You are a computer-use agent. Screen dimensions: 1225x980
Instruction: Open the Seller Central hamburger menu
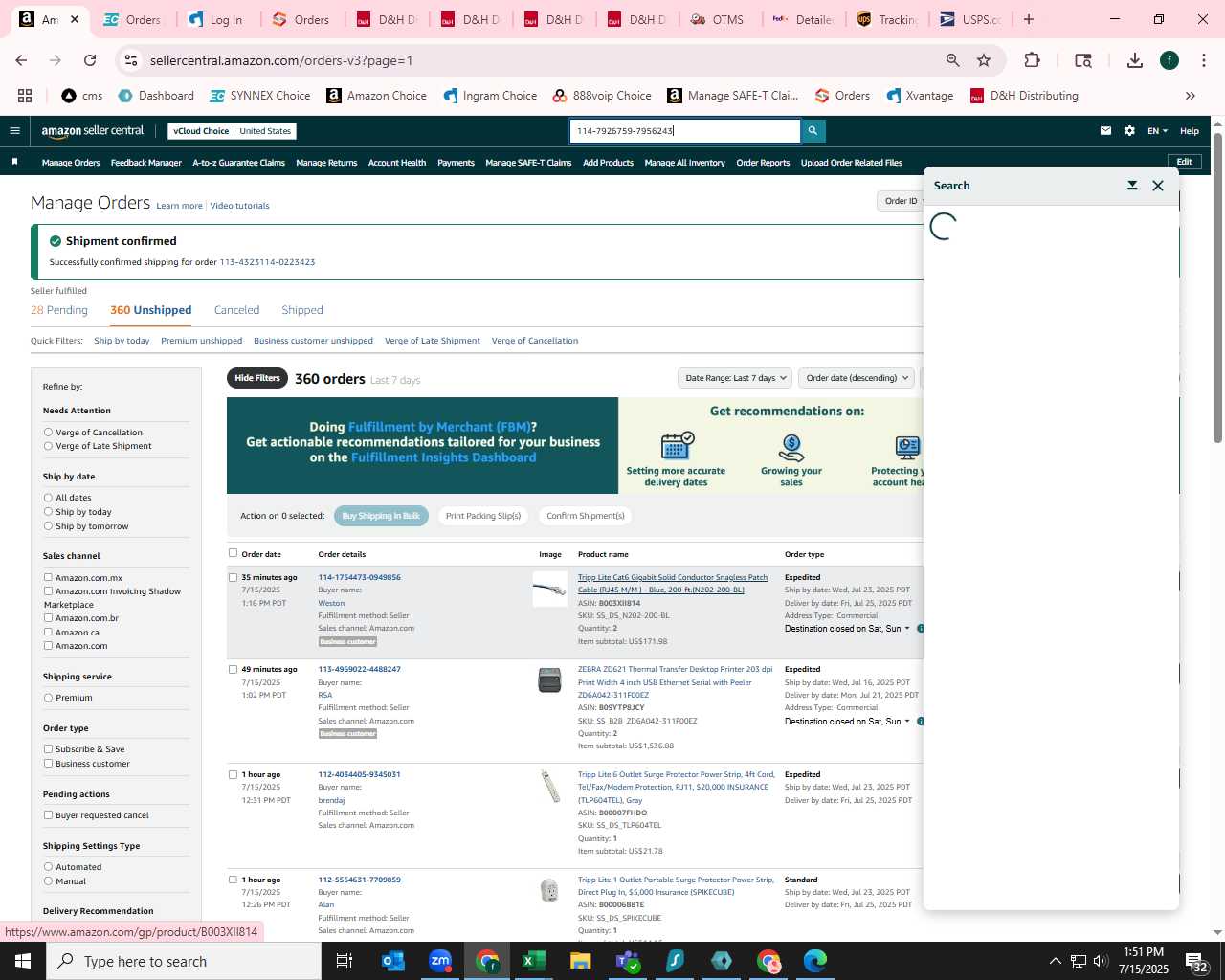(x=14, y=131)
